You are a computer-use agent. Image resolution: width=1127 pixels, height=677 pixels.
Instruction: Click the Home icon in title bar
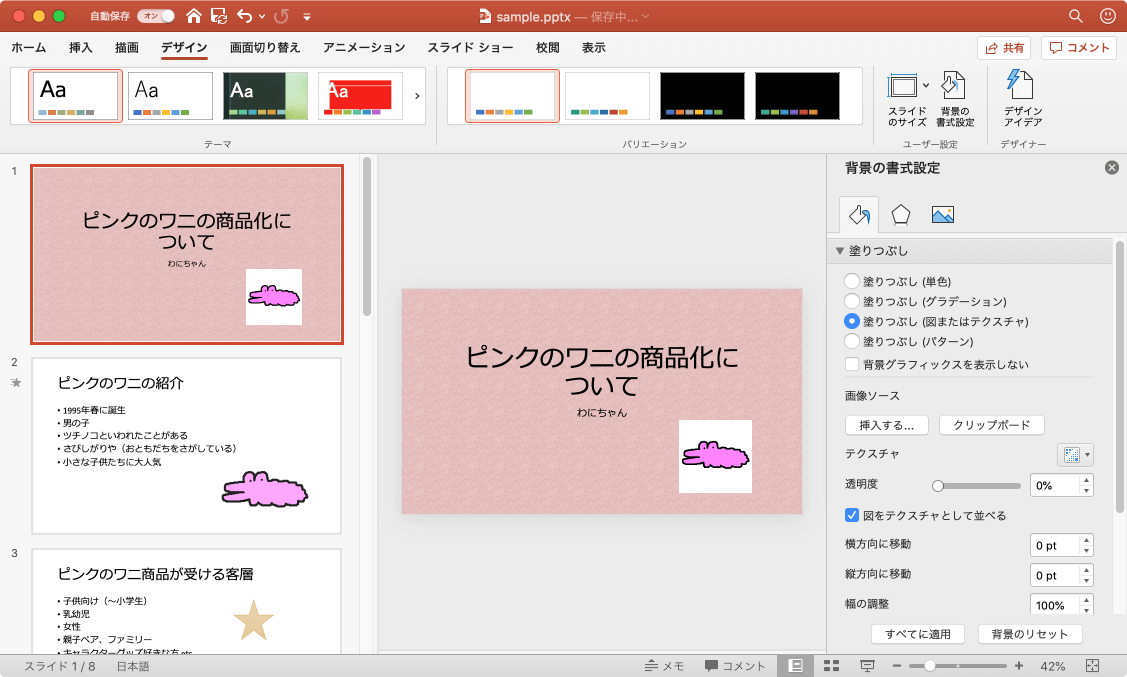coord(194,16)
